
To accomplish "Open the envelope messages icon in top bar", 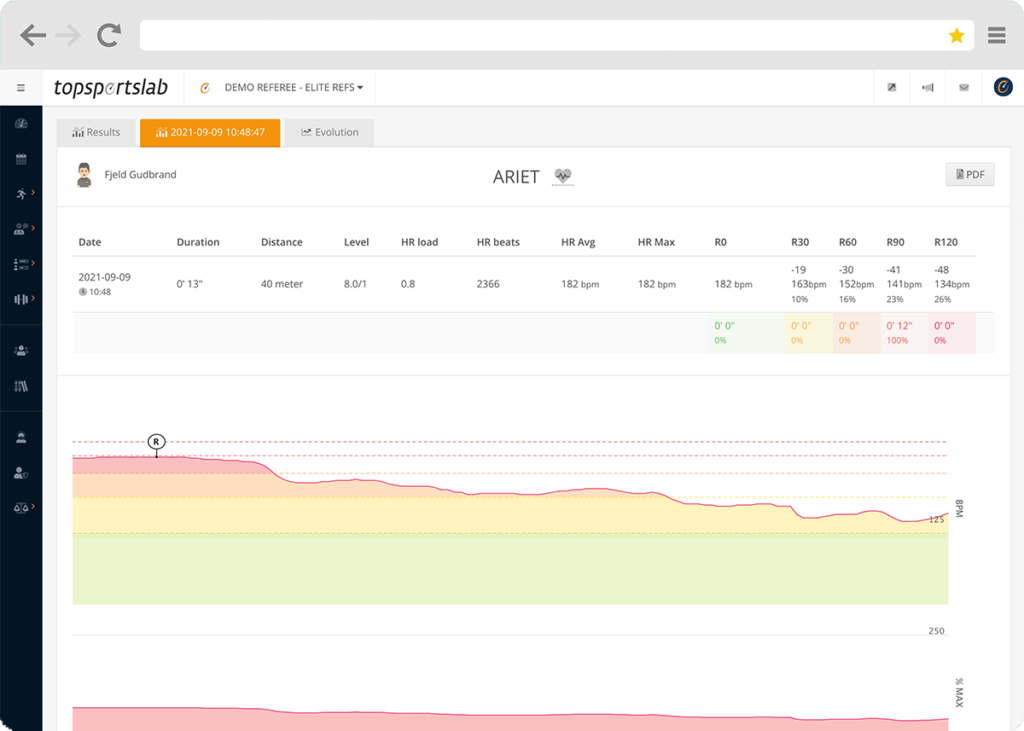I will coord(963,87).
